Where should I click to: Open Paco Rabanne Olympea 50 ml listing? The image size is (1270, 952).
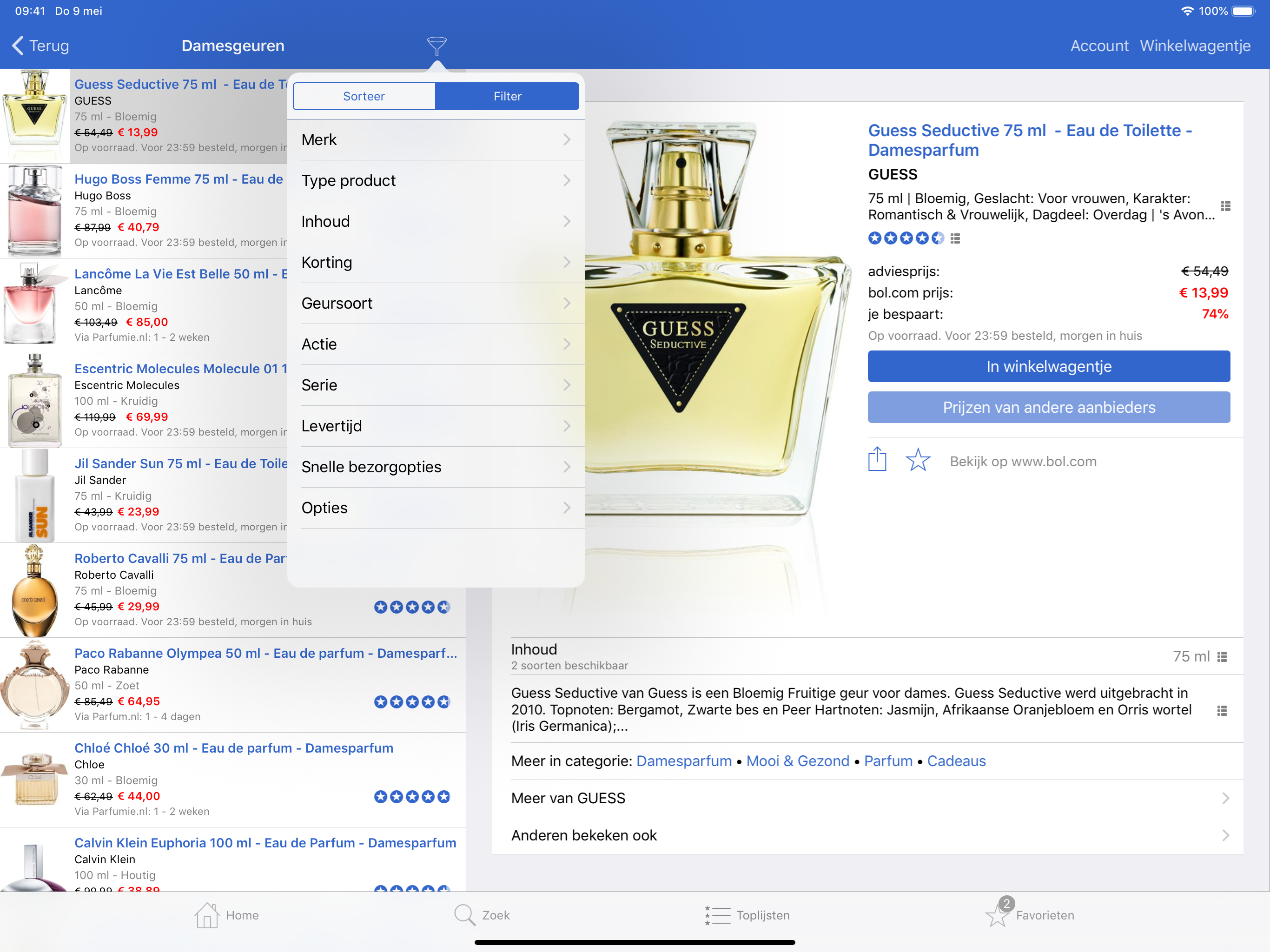232,685
